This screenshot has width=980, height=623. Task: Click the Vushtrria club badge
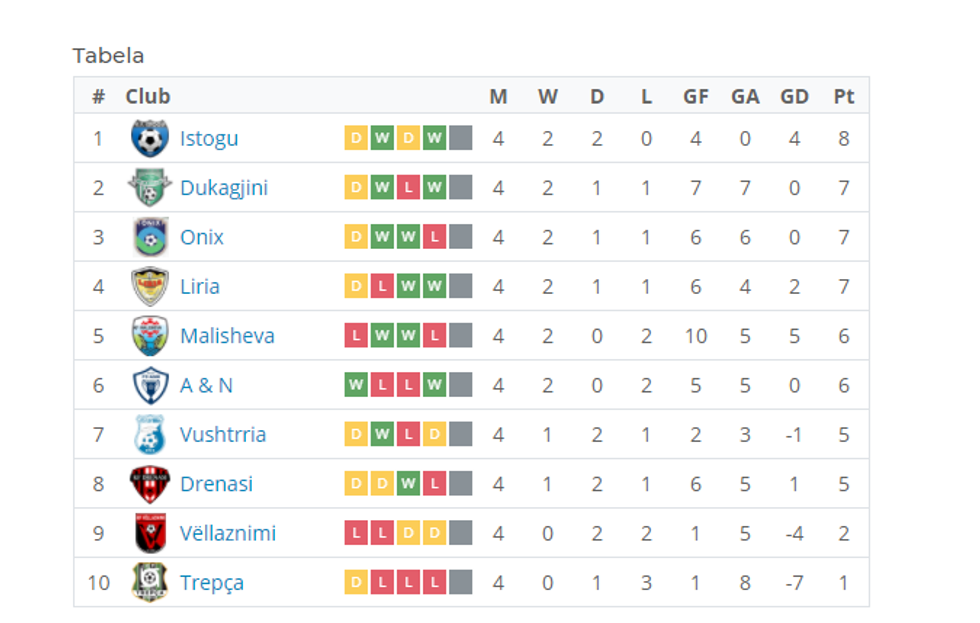point(150,434)
